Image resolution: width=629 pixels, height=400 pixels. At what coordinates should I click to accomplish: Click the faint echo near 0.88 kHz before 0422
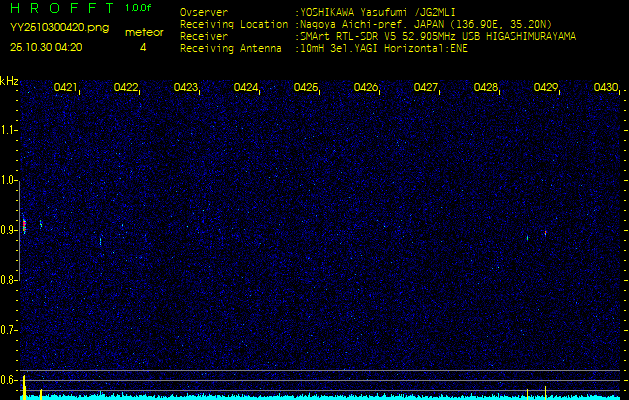coord(100,241)
